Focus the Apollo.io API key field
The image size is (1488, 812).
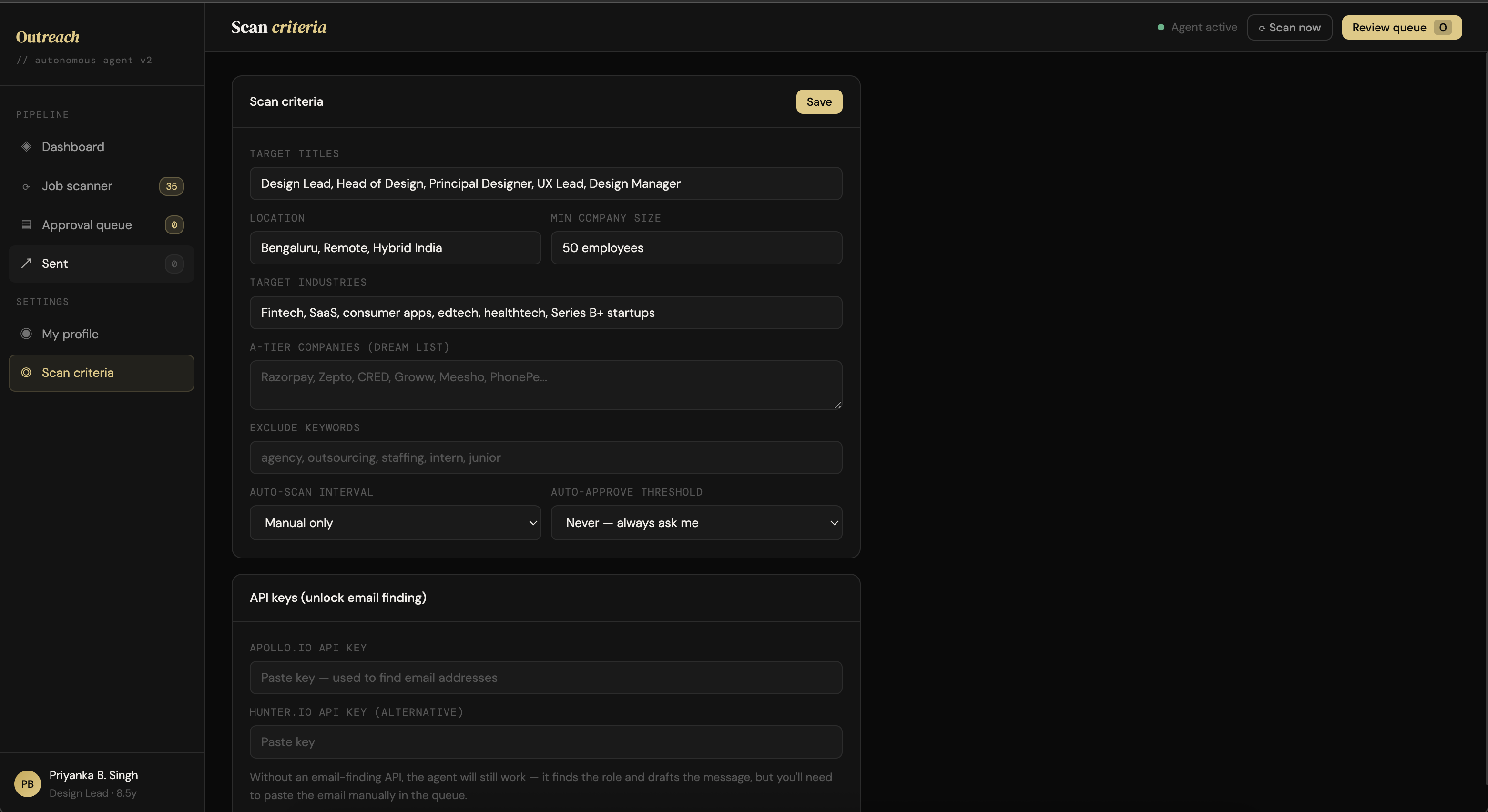point(546,678)
